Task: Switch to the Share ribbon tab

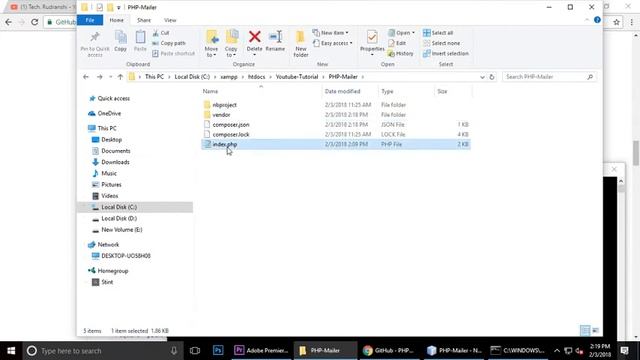Action: [144, 20]
